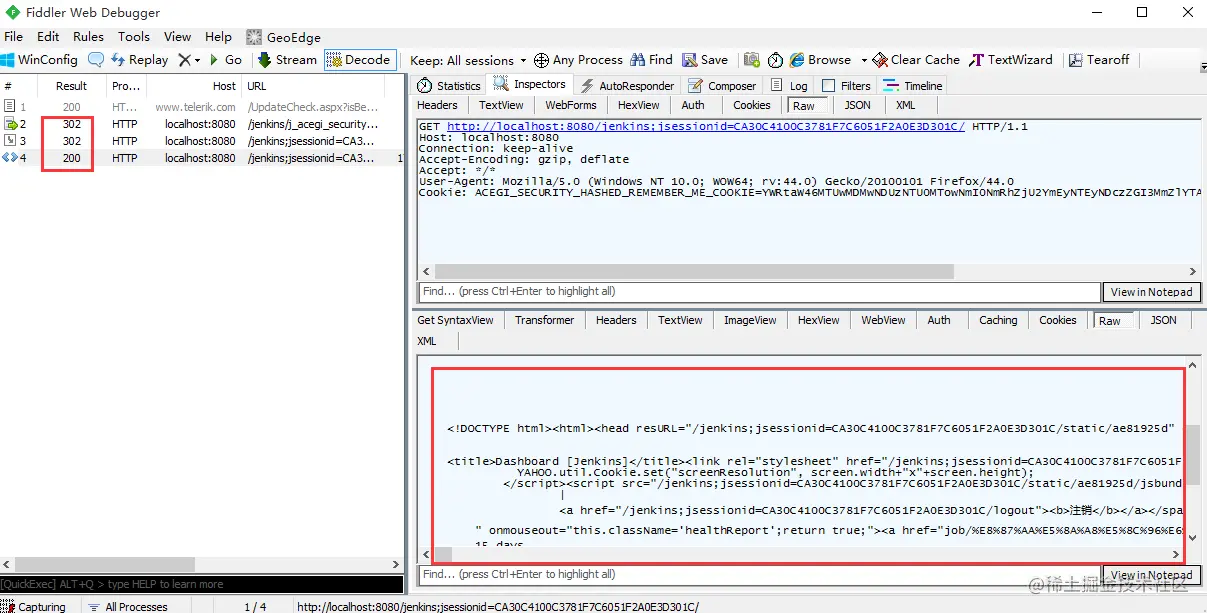The image size is (1207, 613).
Task: Select session 3 row in the list
Action: pyautogui.click(x=200, y=141)
